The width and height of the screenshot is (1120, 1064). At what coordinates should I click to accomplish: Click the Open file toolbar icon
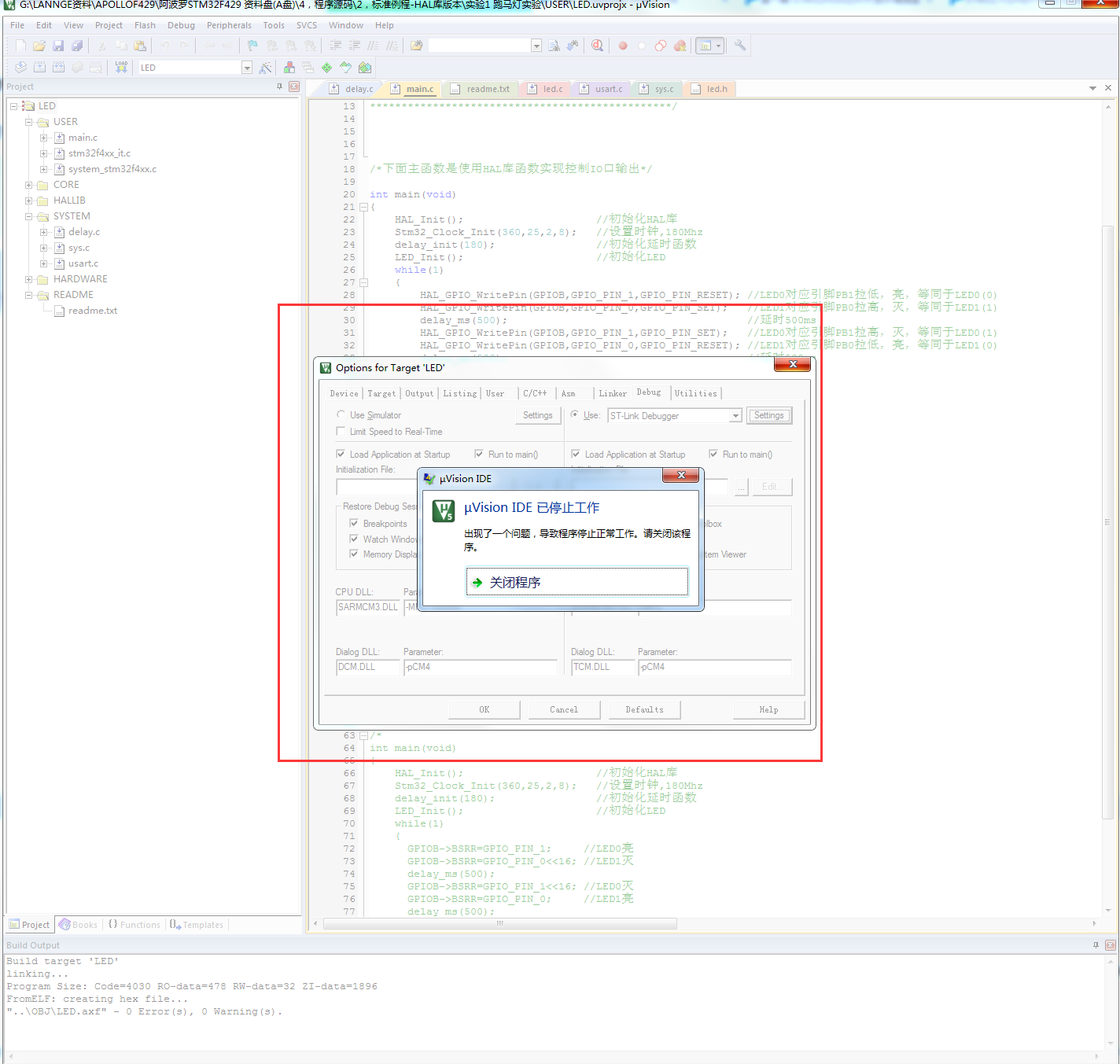coord(39,46)
